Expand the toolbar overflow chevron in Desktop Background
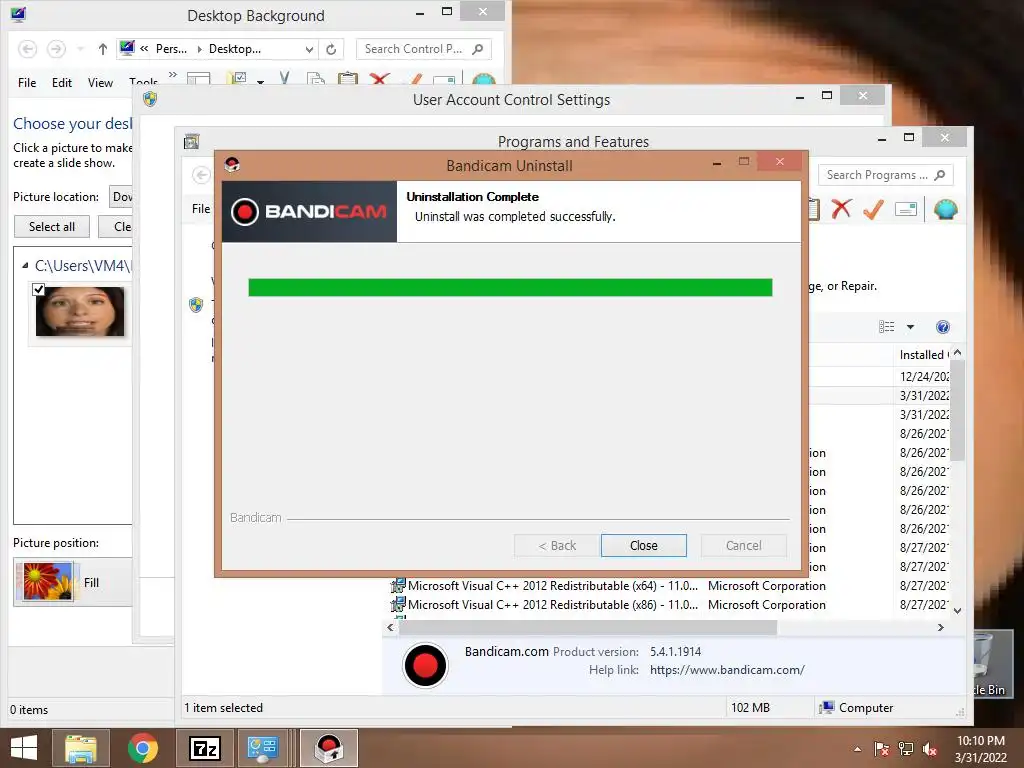The width and height of the screenshot is (1024, 768). click(x=172, y=75)
